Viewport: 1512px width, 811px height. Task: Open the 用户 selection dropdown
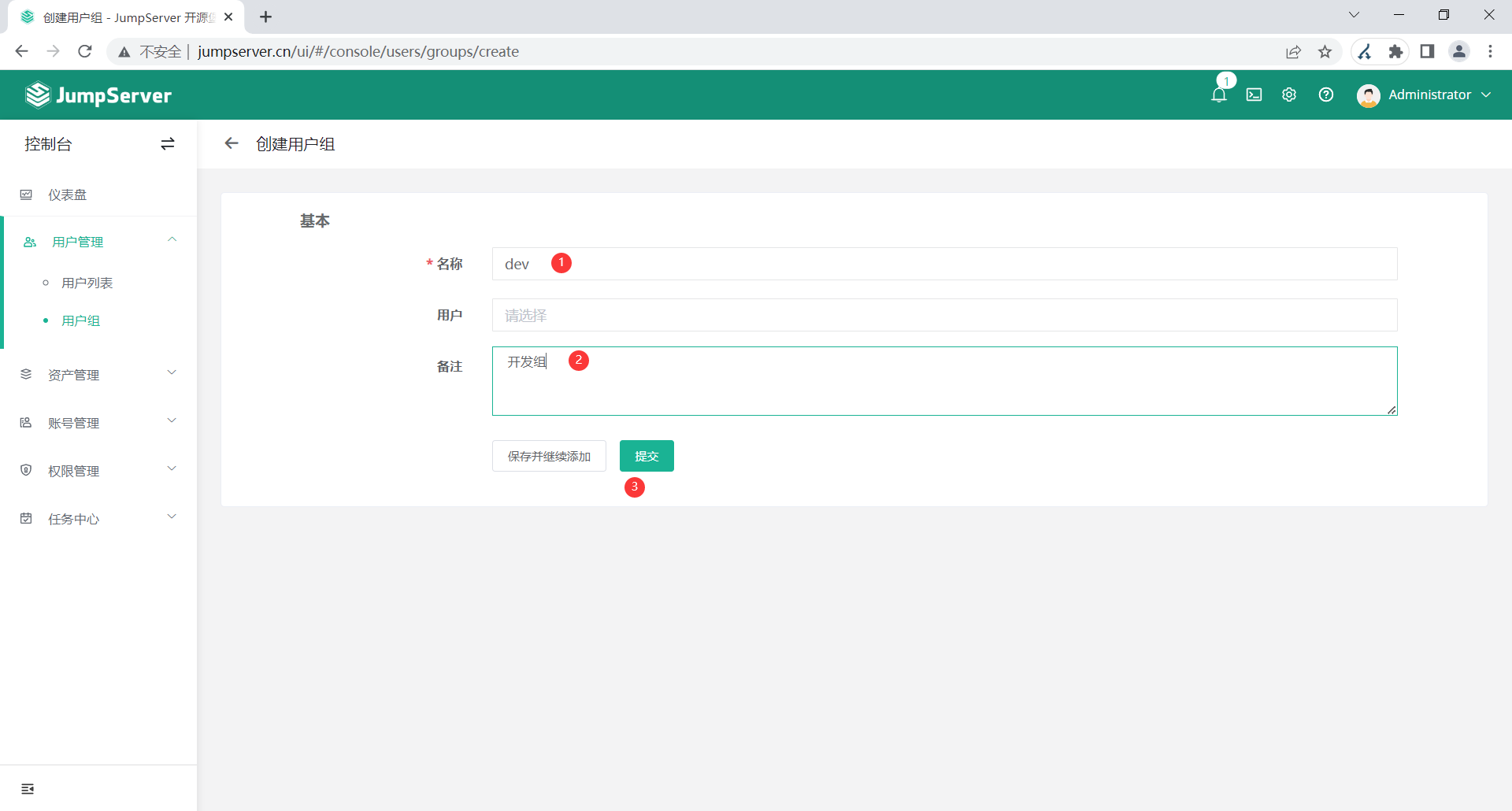pos(945,315)
